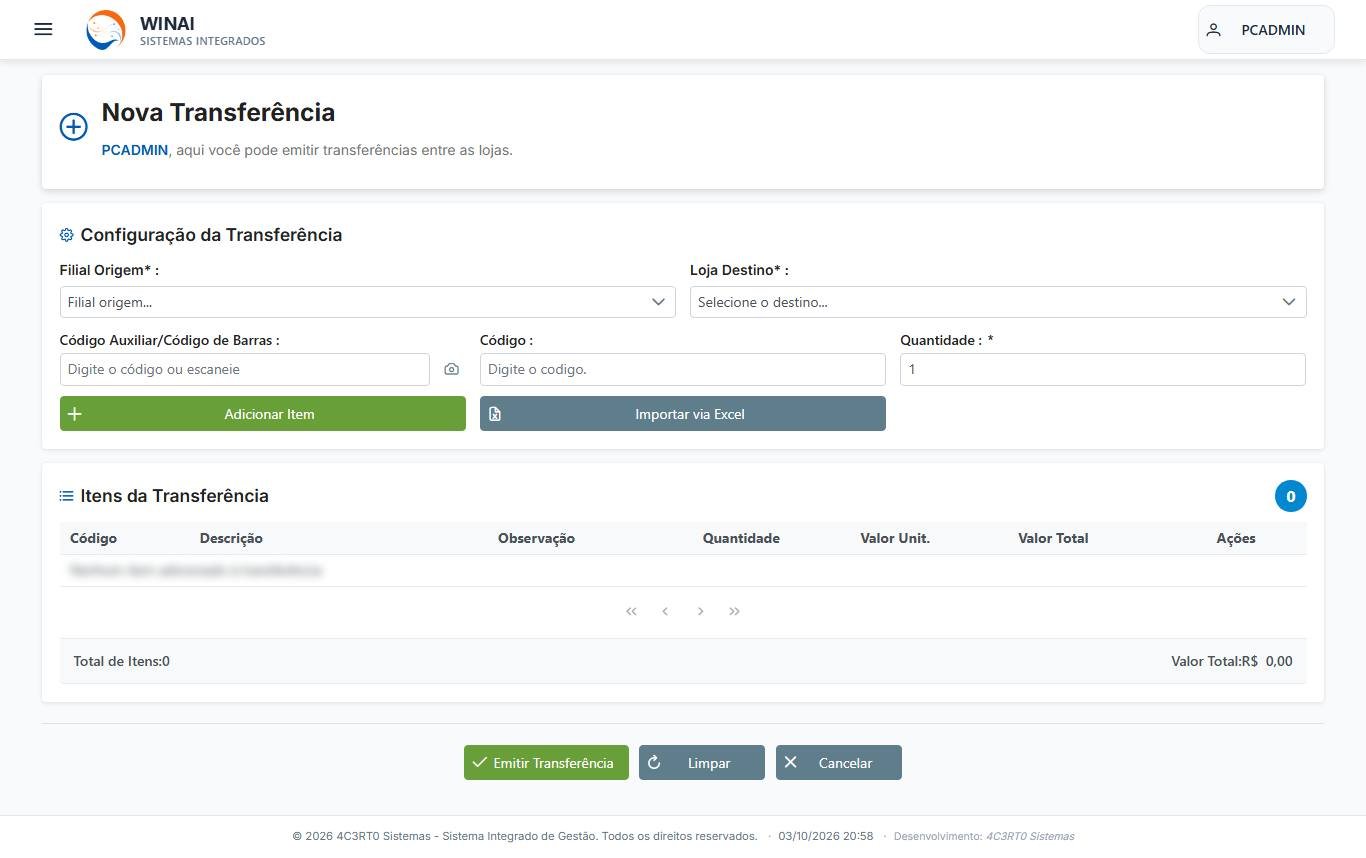Click the Observação column header
Image resolution: width=1366 pixels, height=858 pixels.
point(536,538)
